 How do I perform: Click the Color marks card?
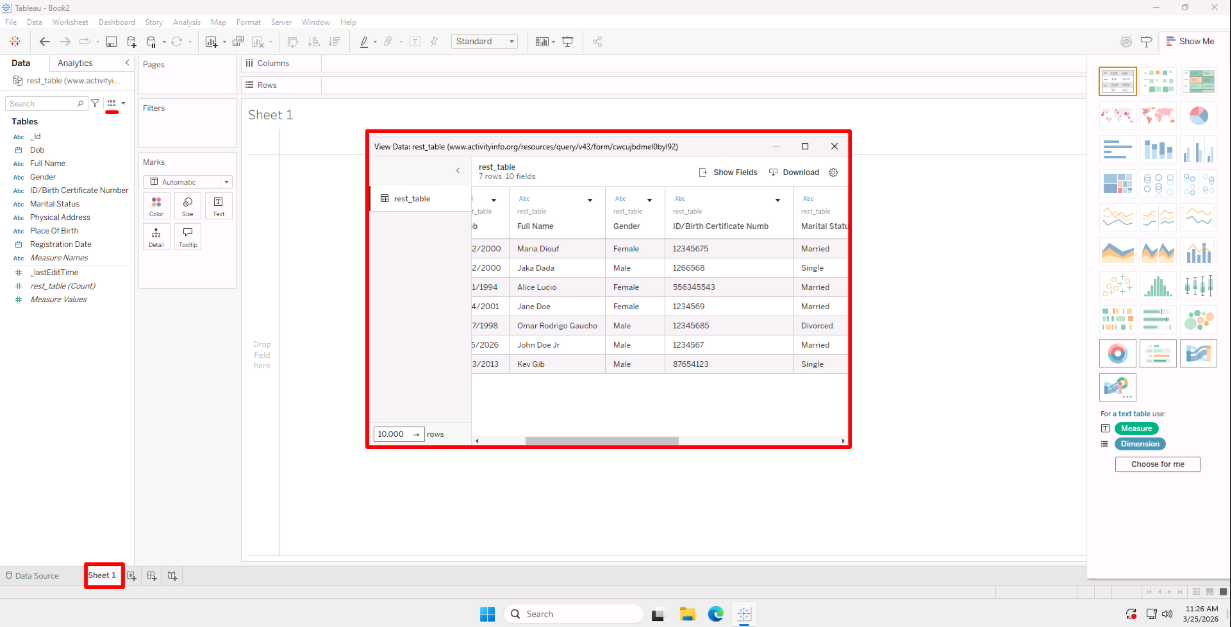pos(156,206)
